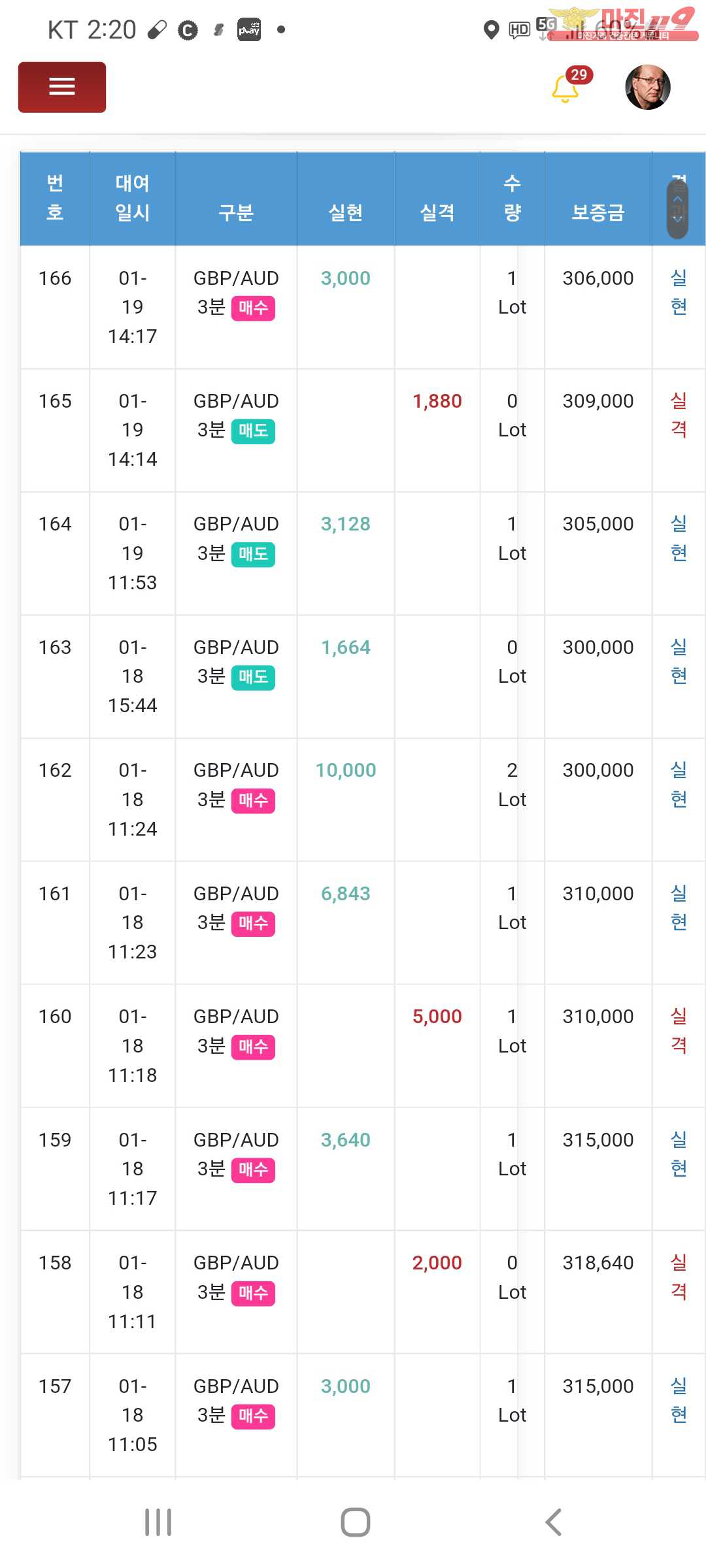Sort by the 보증금 column header

(597, 212)
